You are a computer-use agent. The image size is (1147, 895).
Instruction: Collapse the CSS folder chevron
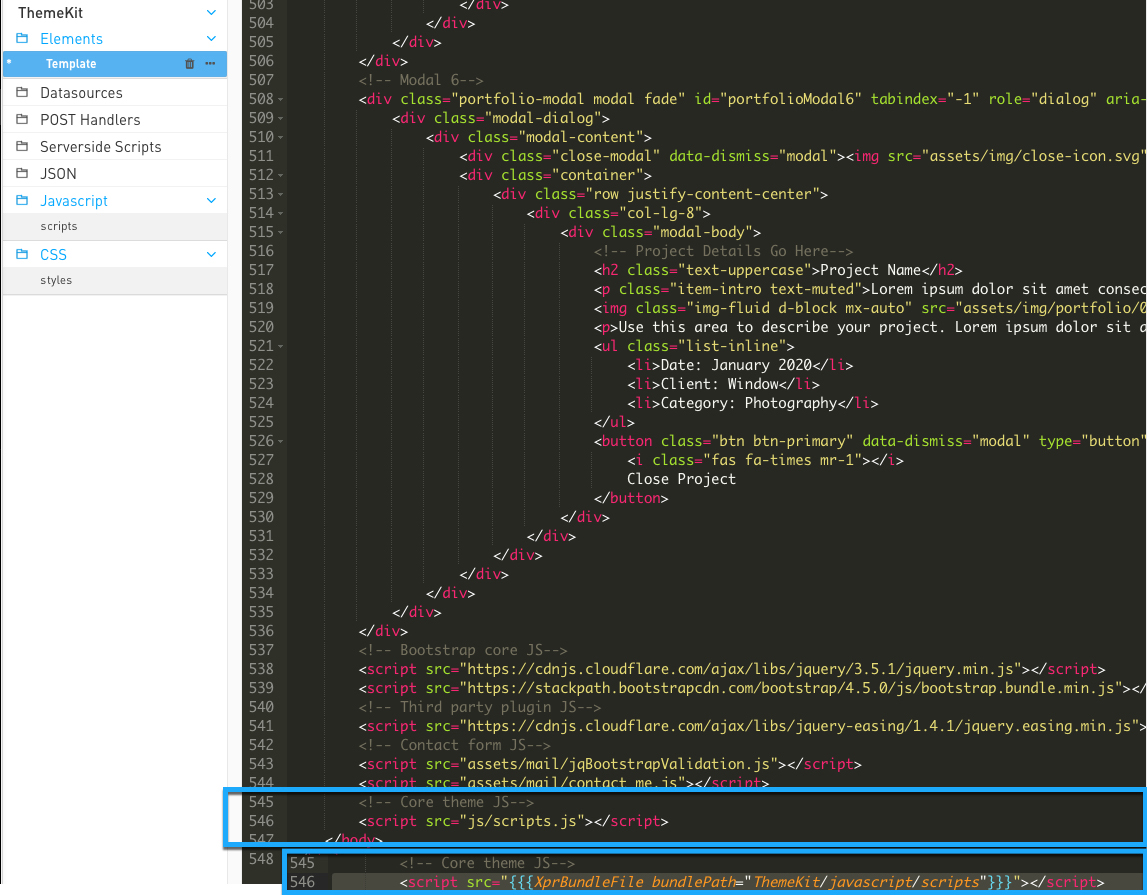pyautogui.click(x=211, y=254)
